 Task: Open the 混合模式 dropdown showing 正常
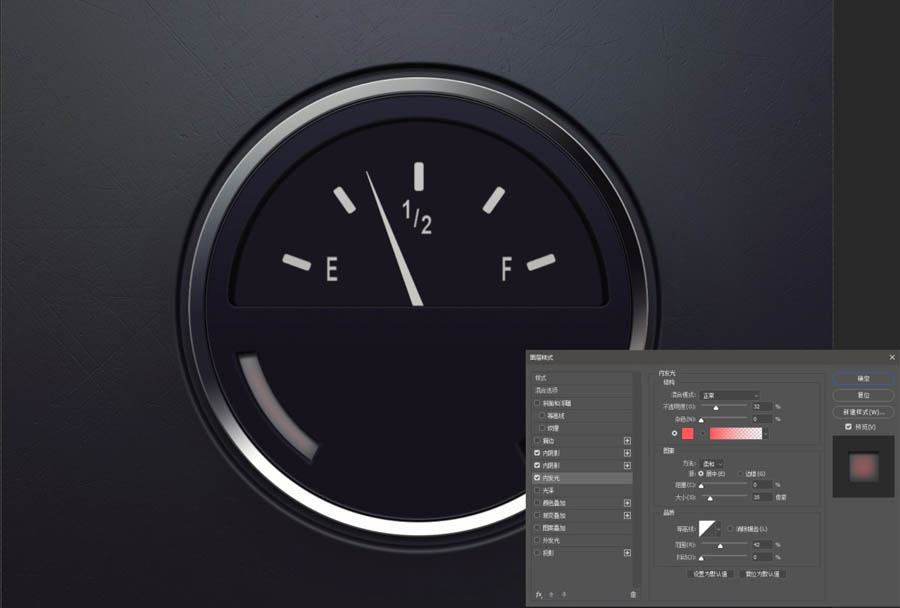pyautogui.click(x=729, y=395)
